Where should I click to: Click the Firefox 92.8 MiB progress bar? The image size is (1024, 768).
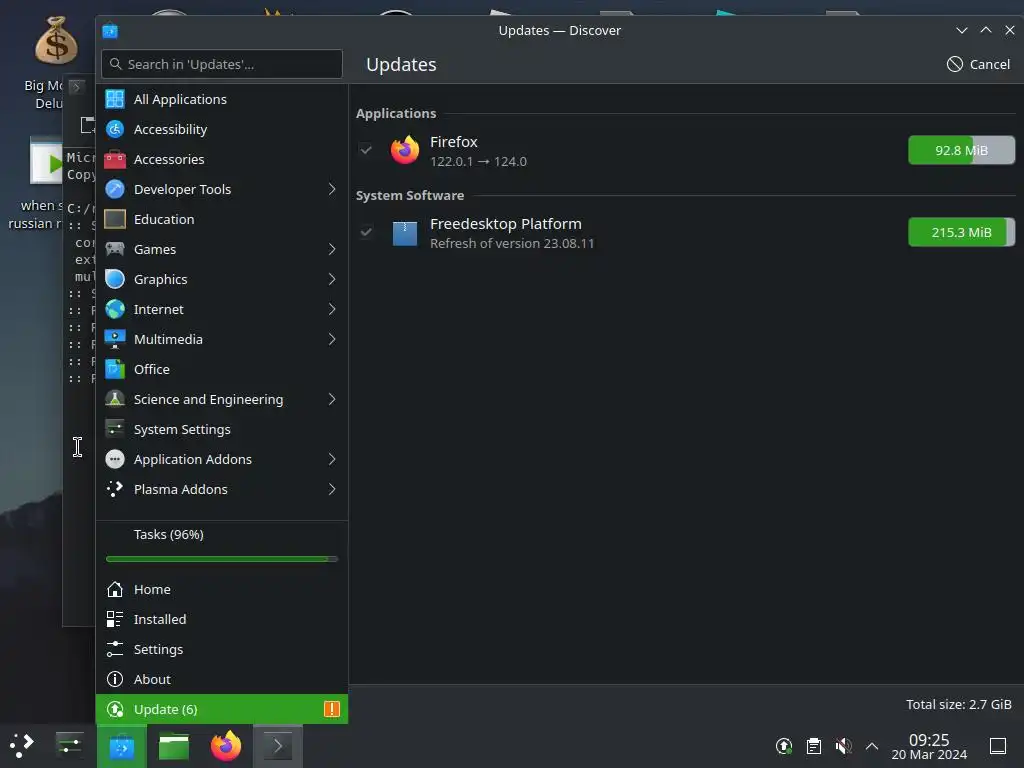tap(961, 150)
